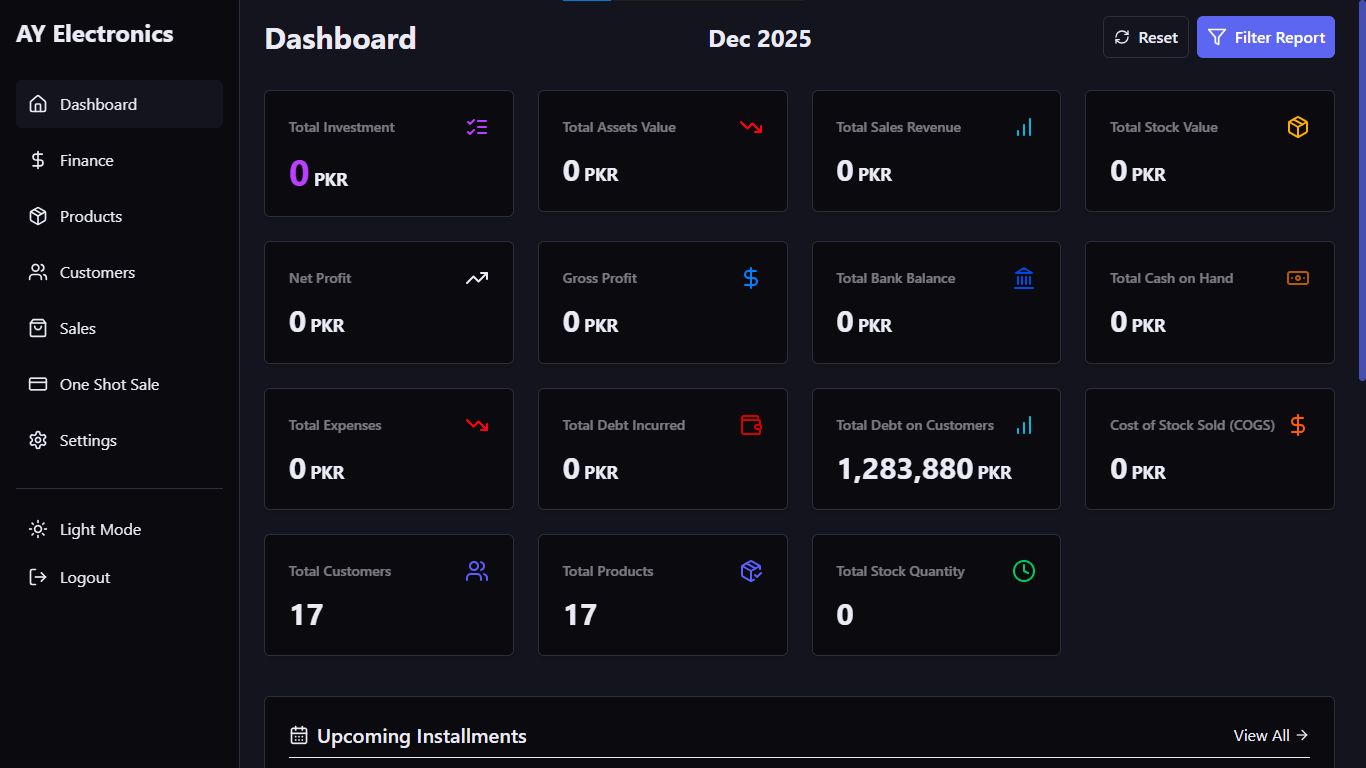Click the checklist icon on Total Investment card
Viewport: 1366px width, 768px height.
click(x=477, y=127)
